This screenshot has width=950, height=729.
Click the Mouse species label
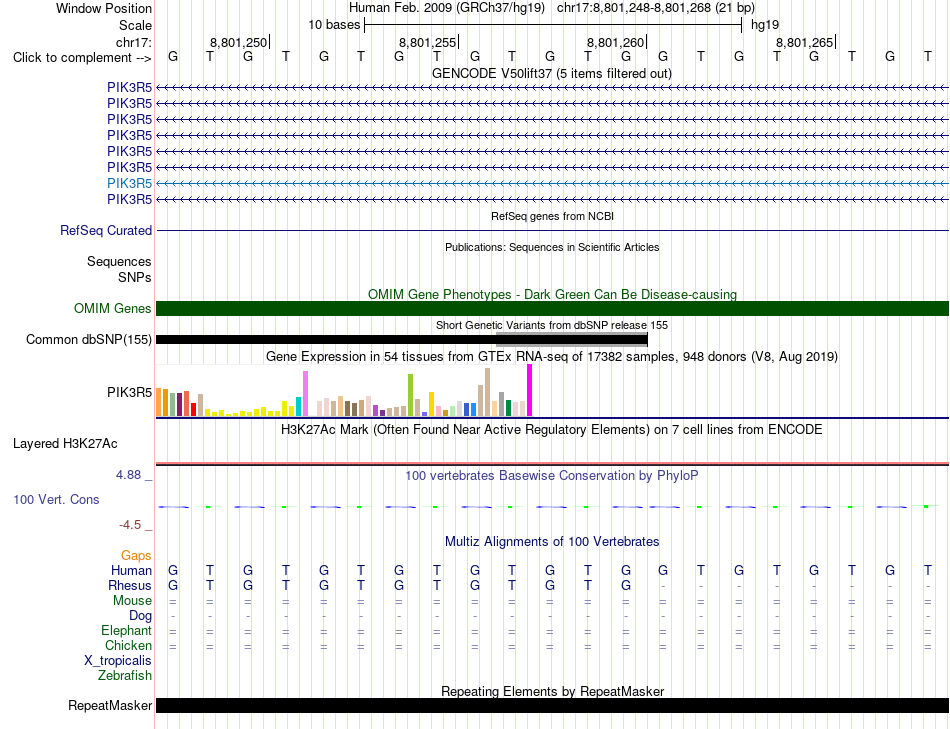(x=132, y=601)
